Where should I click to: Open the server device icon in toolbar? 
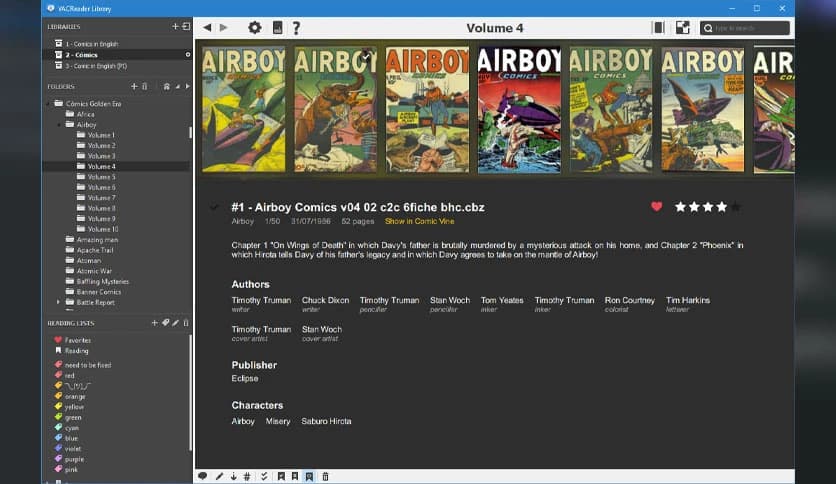(x=277, y=28)
